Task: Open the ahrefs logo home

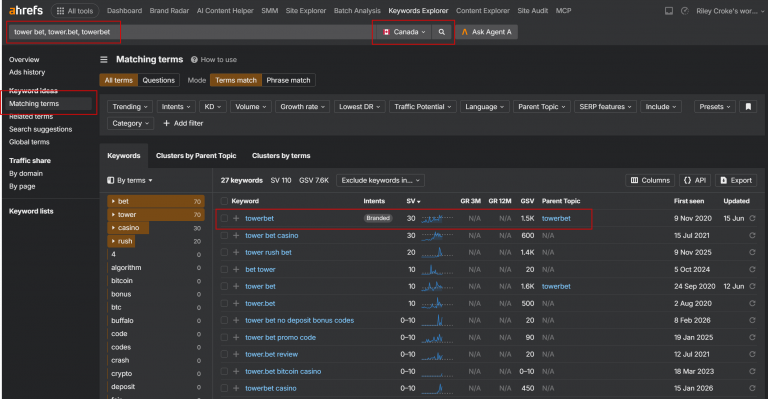Action: click(x=26, y=10)
